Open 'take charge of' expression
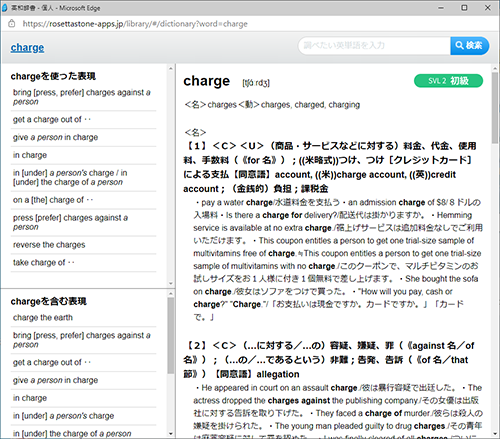The image size is (500, 439). tap(83, 263)
